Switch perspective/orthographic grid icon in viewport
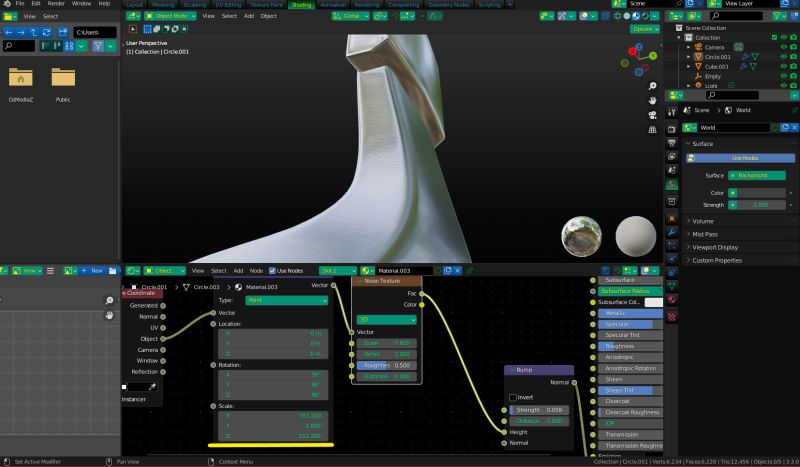The image size is (800, 467). [652, 130]
